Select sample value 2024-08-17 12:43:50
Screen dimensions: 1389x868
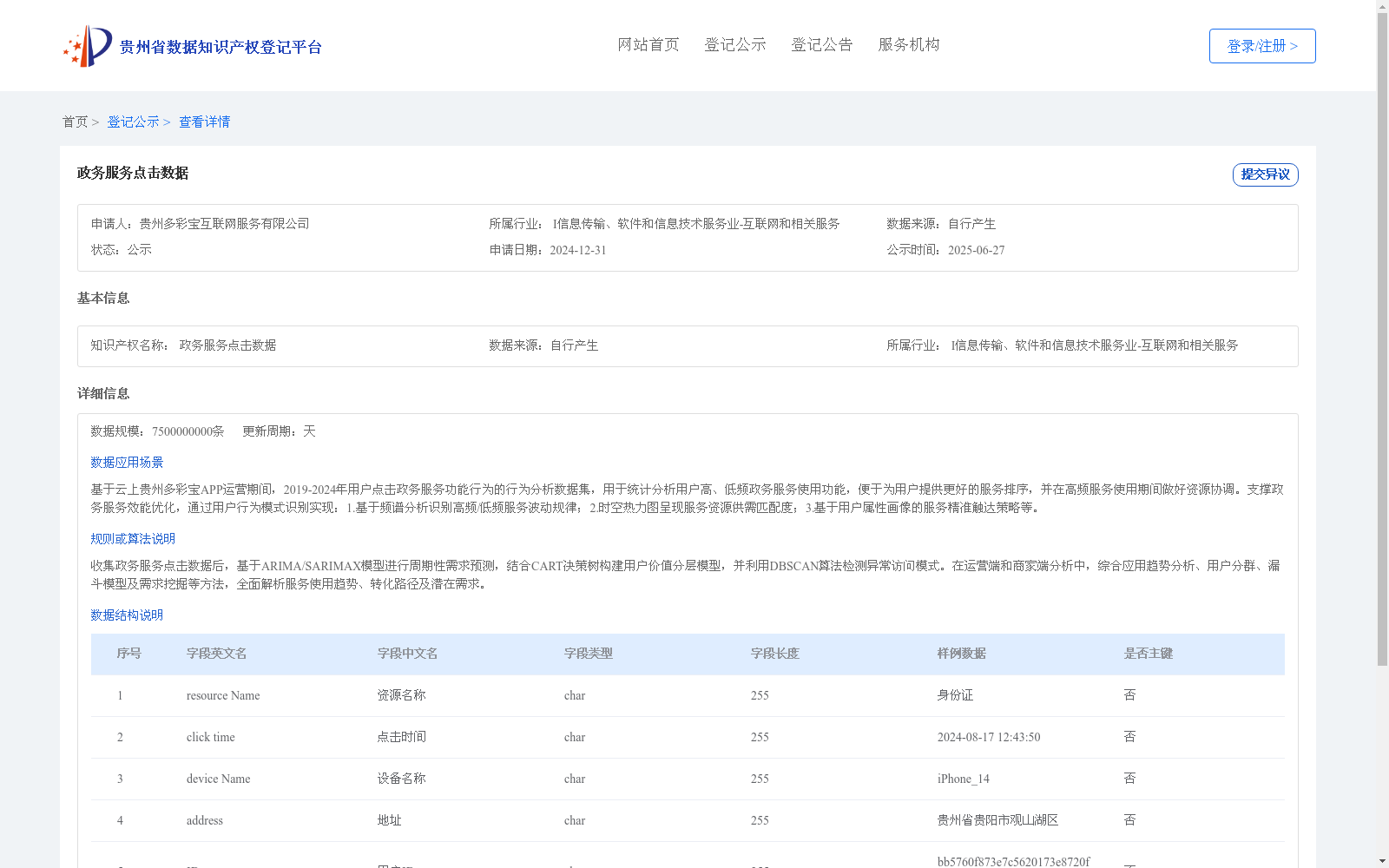[x=989, y=737]
